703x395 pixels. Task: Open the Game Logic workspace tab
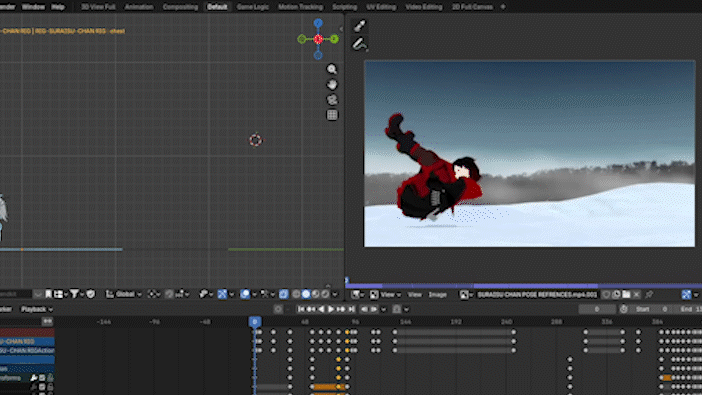(x=252, y=7)
